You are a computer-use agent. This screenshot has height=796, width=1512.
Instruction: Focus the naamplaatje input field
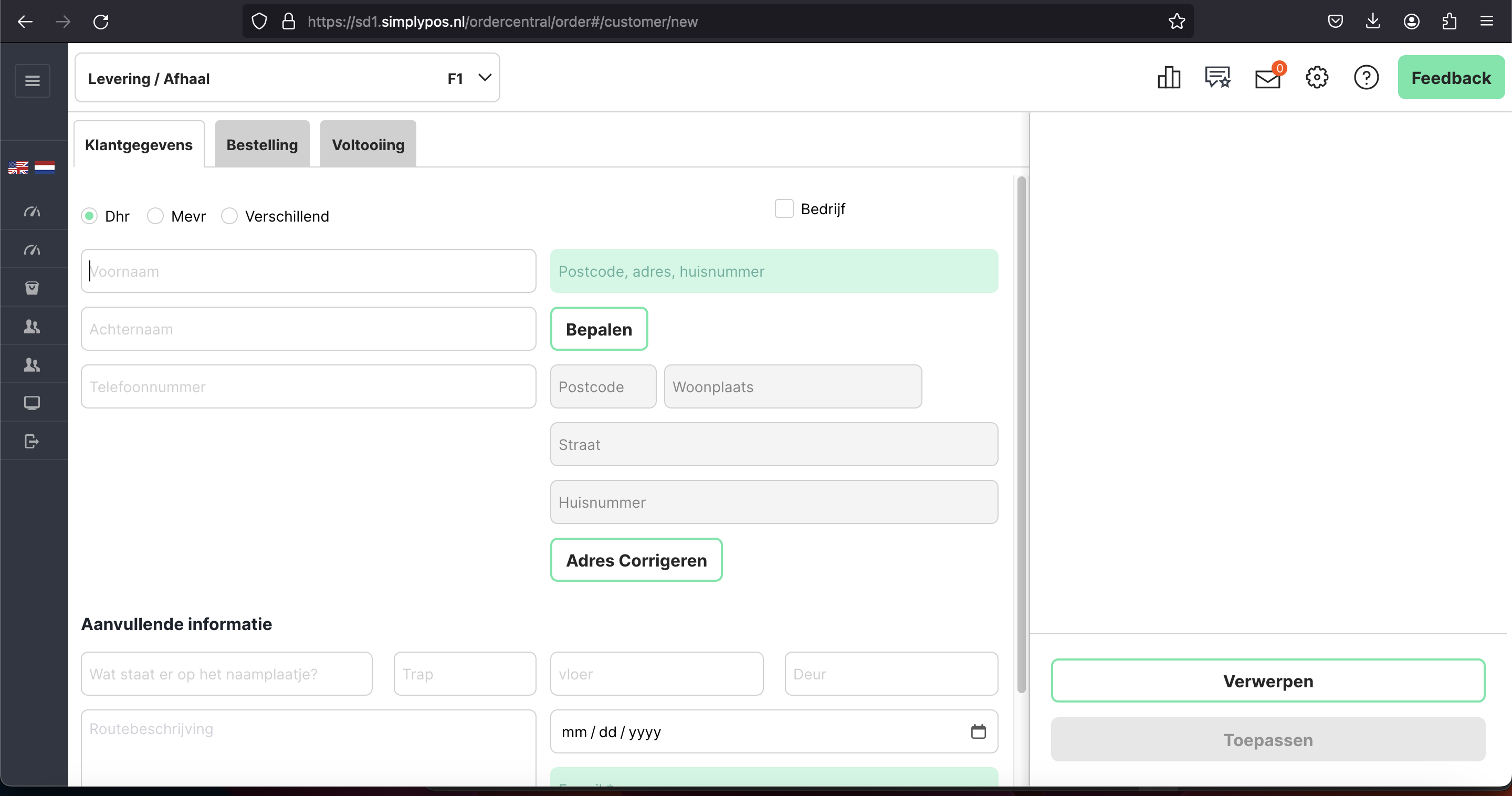point(227,674)
